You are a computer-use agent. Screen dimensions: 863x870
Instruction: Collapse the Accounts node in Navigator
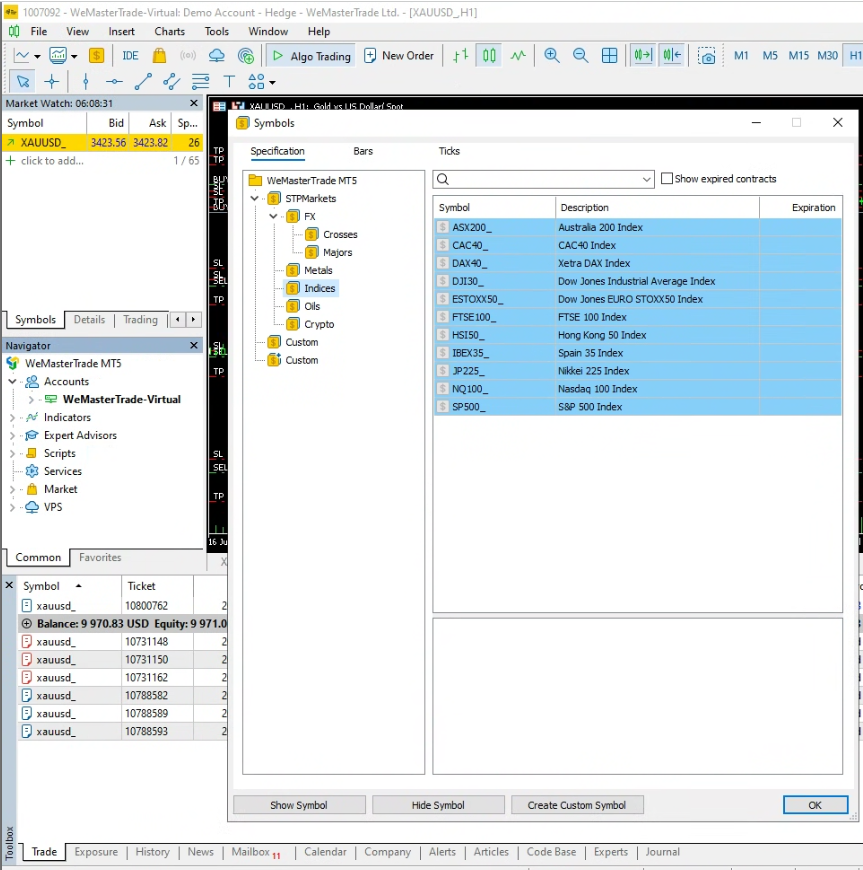[x=12, y=381]
